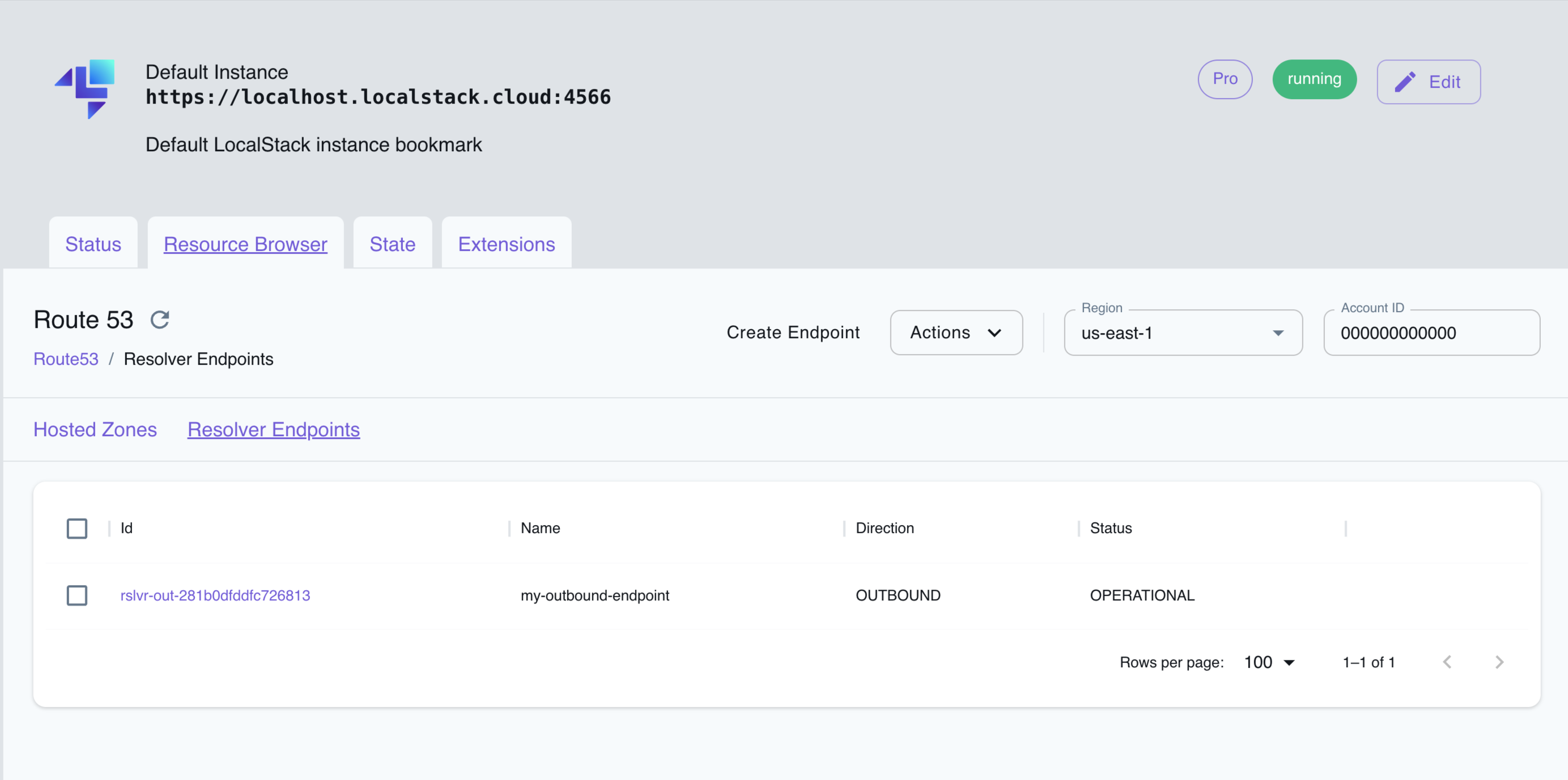Check the checkbox for my-outbound-endpoint row
The height and width of the screenshot is (780, 1568).
[77, 596]
